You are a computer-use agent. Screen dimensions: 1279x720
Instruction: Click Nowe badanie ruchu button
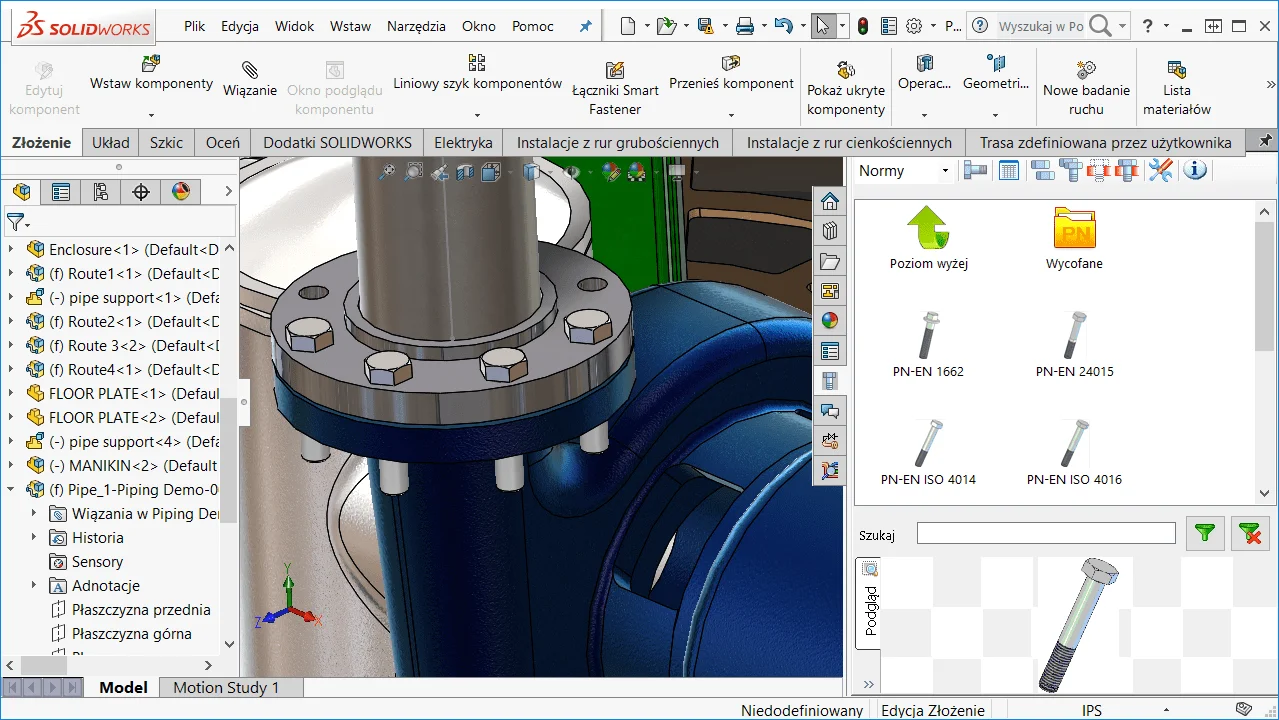(x=1086, y=88)
